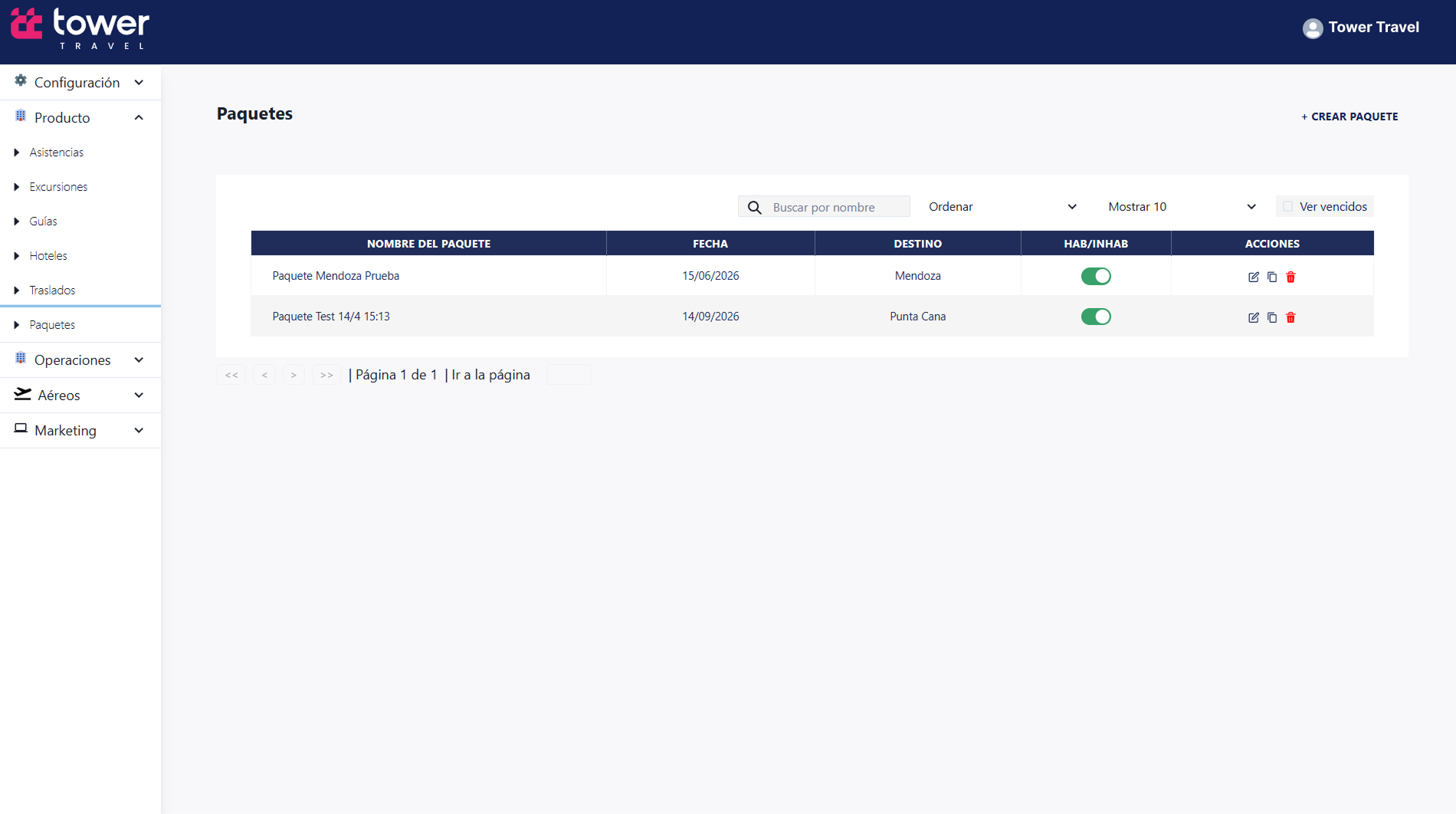Copy the Paquete Test 14/4 15:13 package

[1272, 317]
